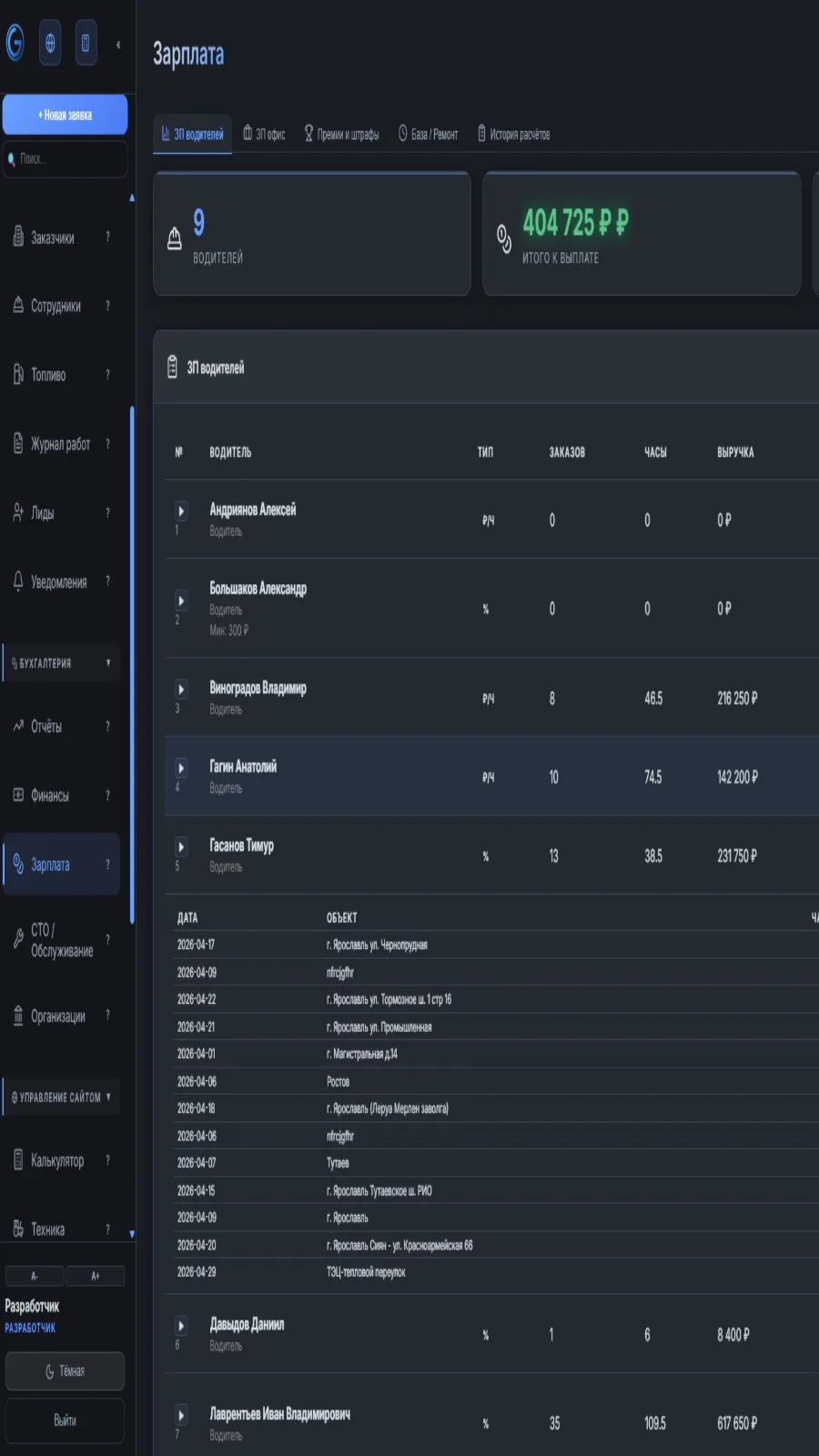Toggle the Тёмная theme button
Screen dimensions: 819x1456
pyautogui.click(x=65, y=1371)
